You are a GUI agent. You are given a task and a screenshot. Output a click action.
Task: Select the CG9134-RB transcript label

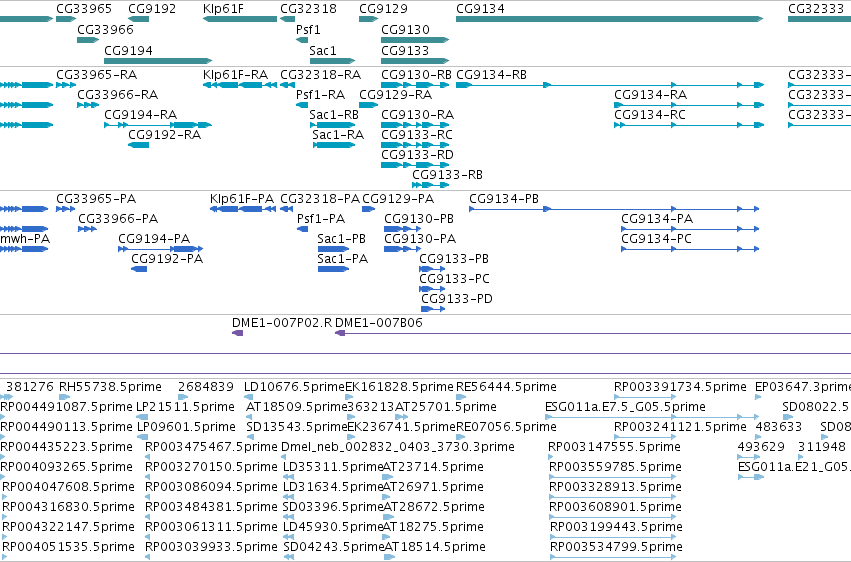pos(491,74)
